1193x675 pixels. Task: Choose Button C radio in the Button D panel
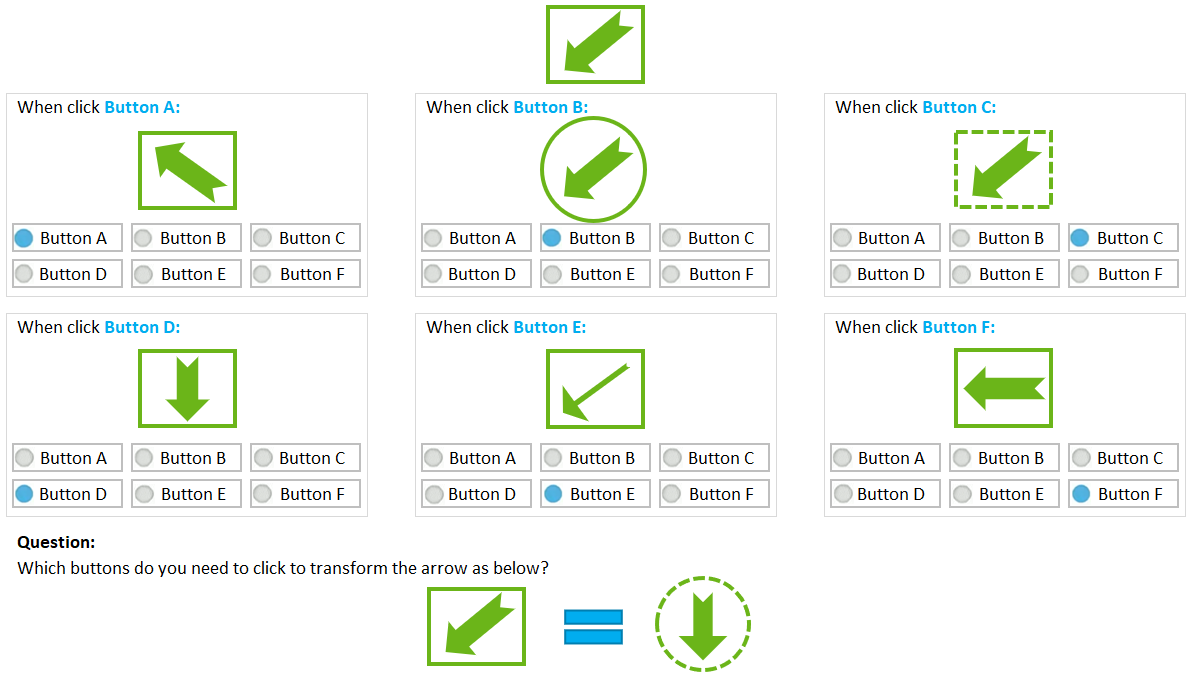point(263,458)
